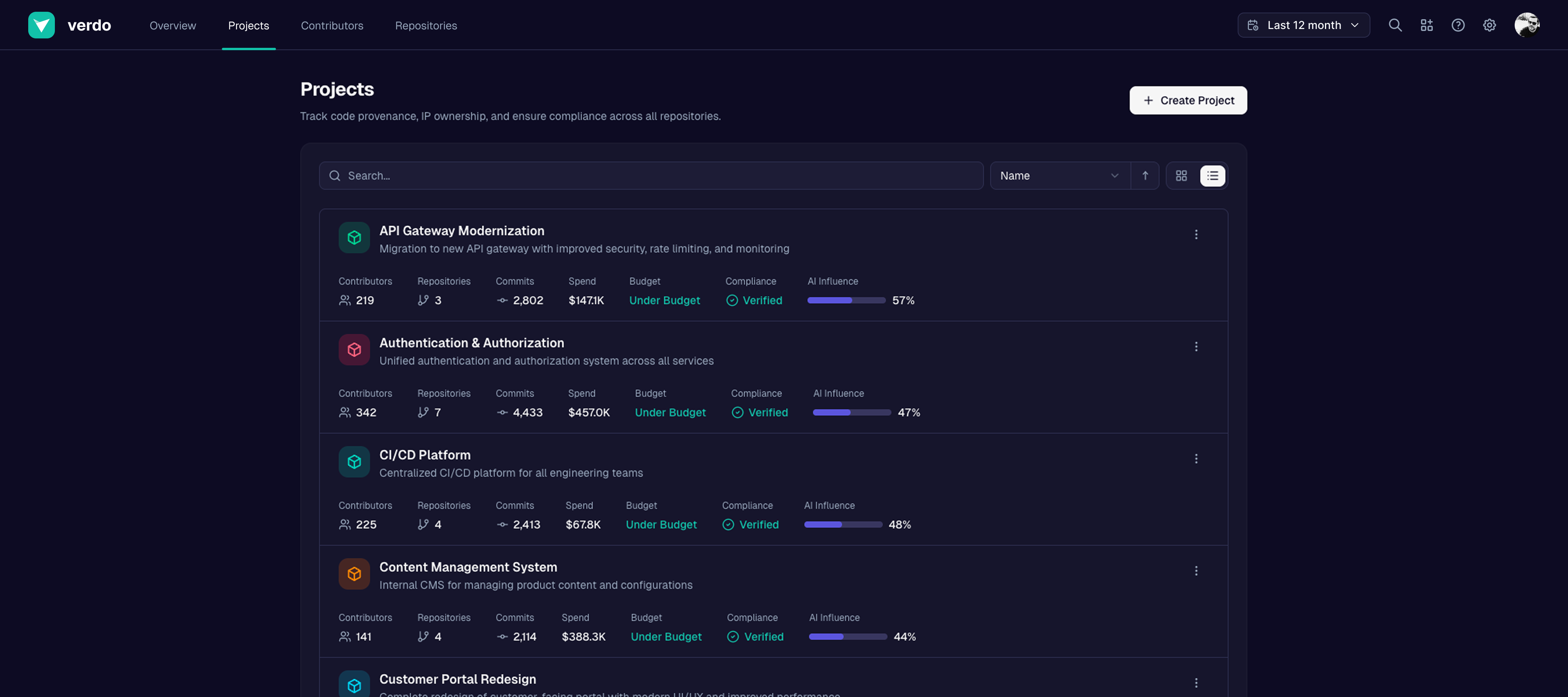
Task: Open API Gateway Modernization more options menu
Action: pos(1196,234)
